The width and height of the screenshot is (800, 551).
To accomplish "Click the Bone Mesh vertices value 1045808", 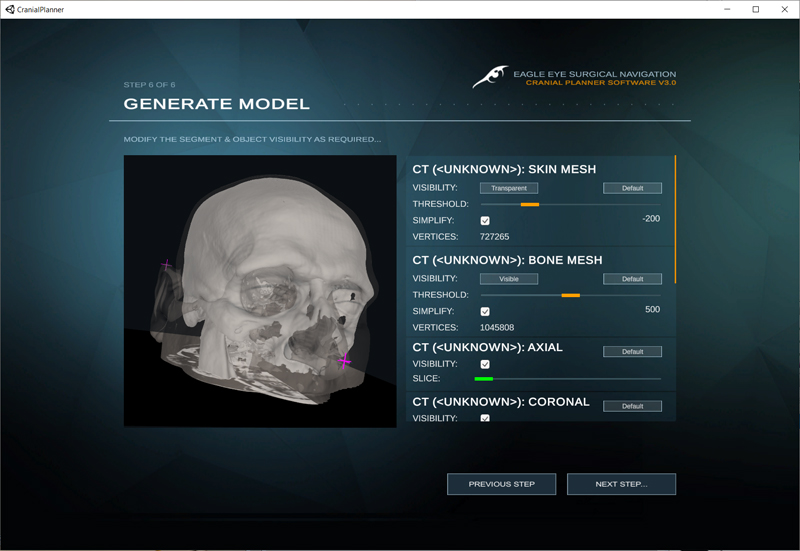I will pyautogui.click(x=497, y=328).
